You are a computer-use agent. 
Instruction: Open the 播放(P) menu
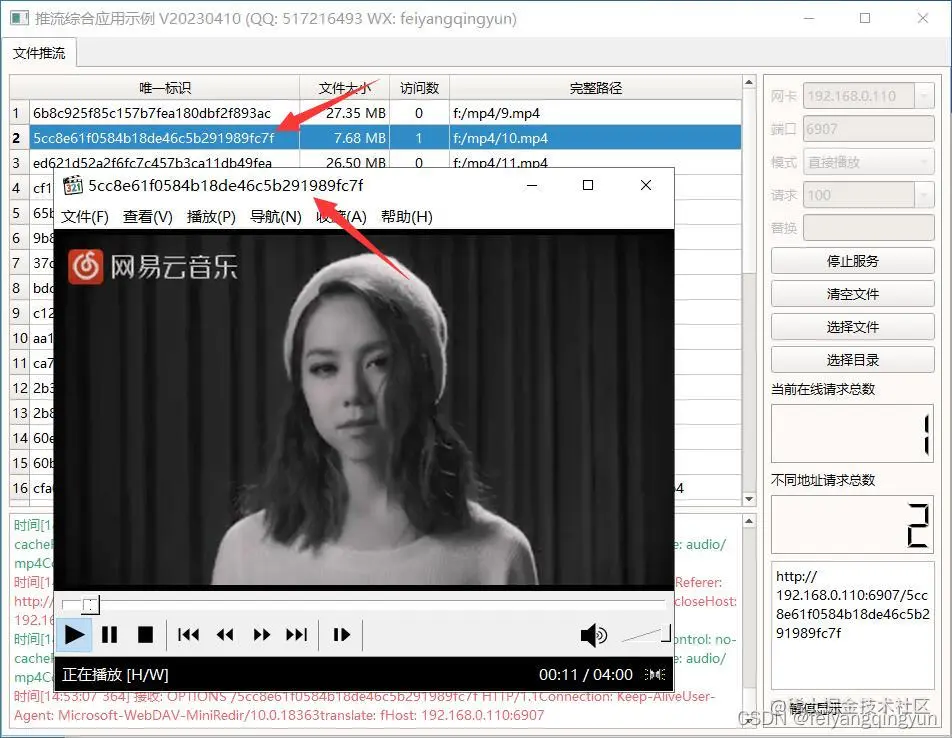pyautogui.click(x=211, y=217)
